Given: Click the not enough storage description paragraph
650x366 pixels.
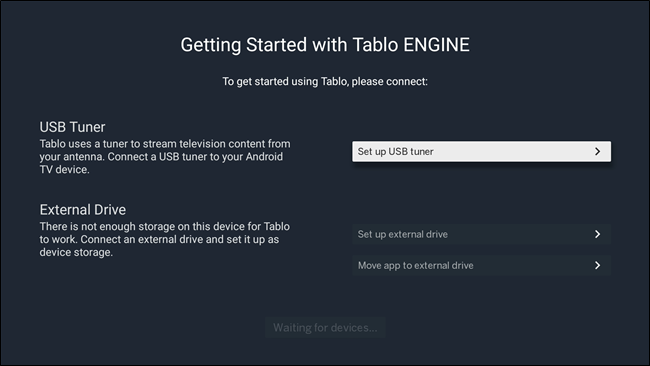Looking at the screenshot, I should (165, 239).
